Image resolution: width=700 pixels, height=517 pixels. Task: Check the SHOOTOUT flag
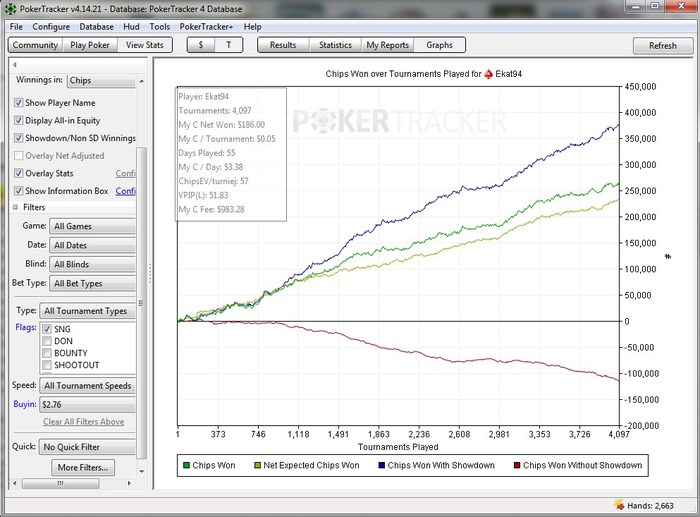coord(47,365)
